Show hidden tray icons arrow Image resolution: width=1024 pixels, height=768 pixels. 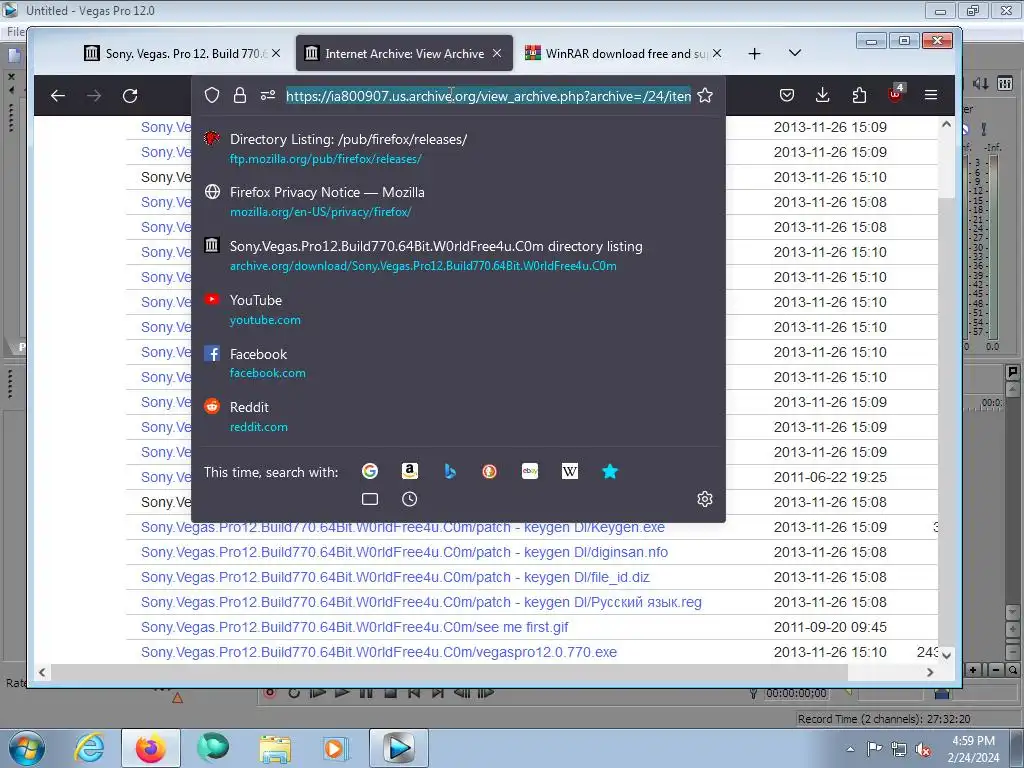click(850, 749)
